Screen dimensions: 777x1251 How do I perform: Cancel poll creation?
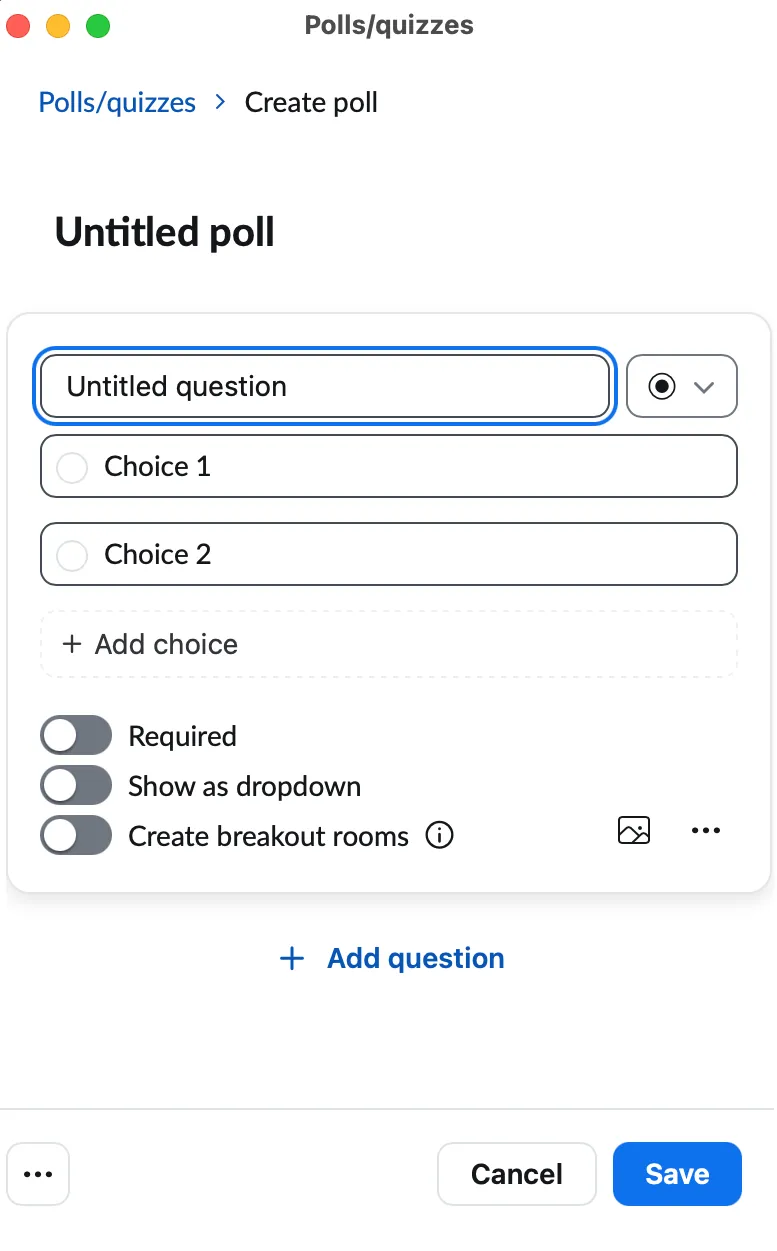pos(516,1174)
